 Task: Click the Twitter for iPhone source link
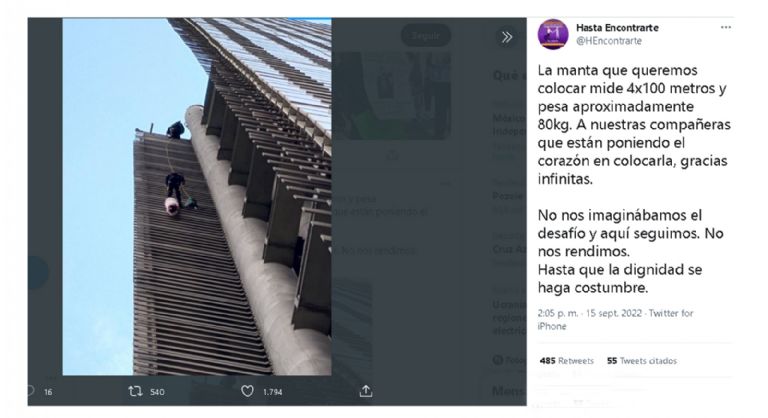point(615,320)
